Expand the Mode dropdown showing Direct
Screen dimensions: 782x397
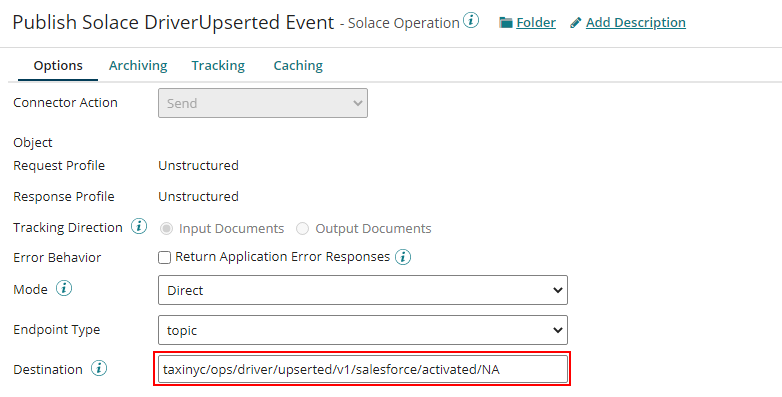coord(363,290)
